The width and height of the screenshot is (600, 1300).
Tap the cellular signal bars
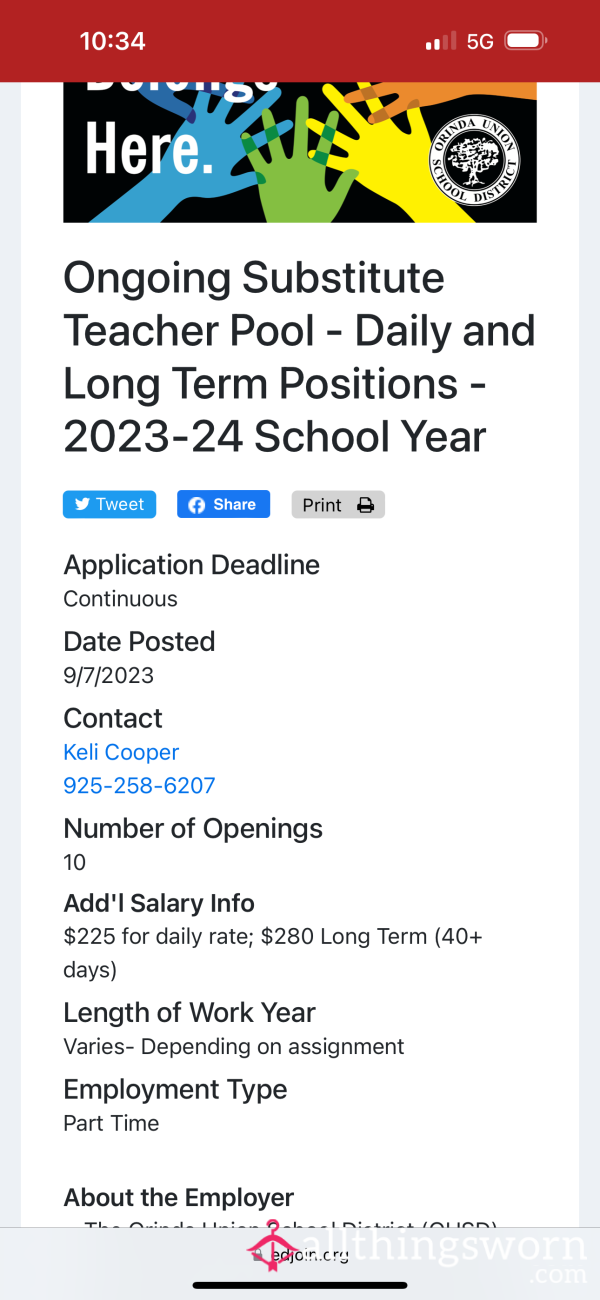point(440,41)
